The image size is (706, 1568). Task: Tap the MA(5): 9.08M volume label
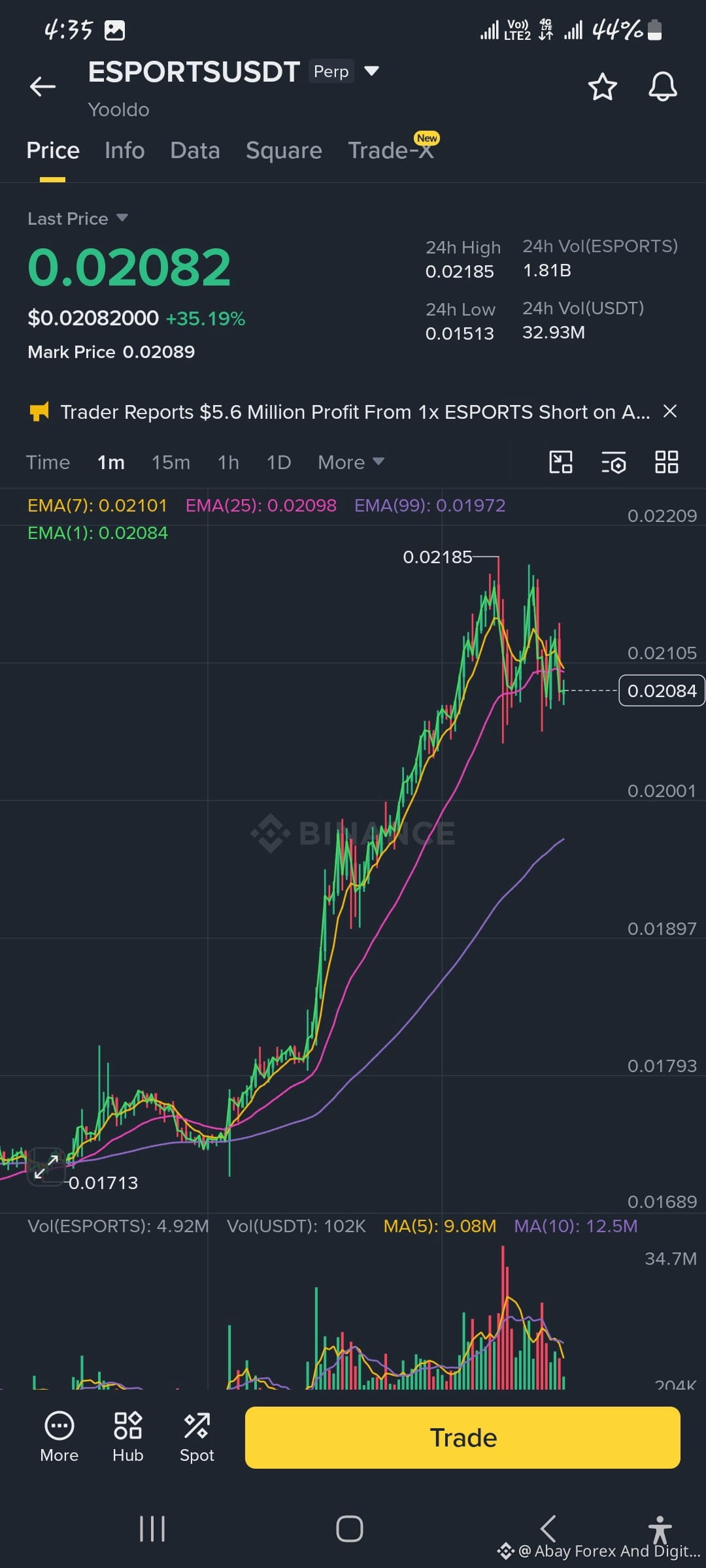[x=440, y=1226]
